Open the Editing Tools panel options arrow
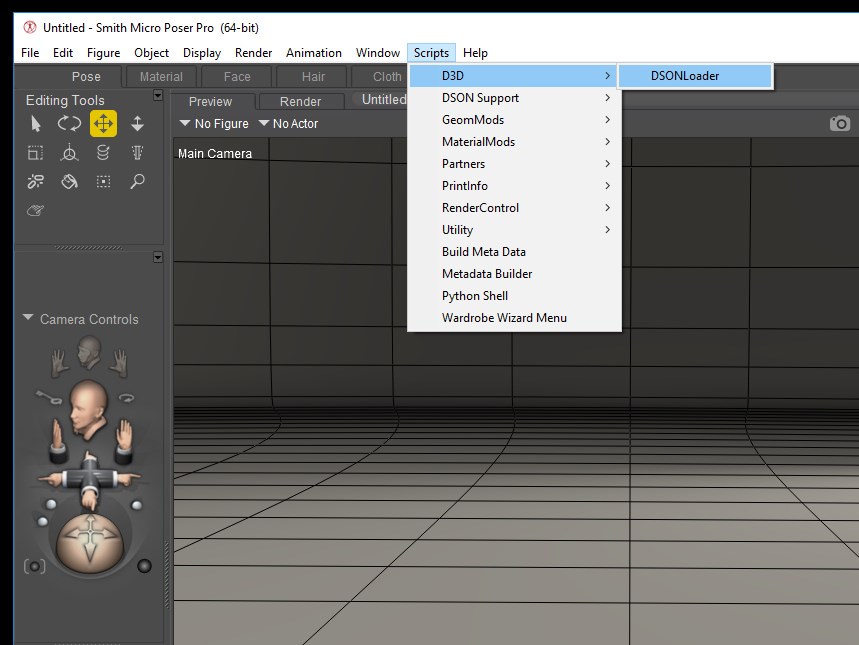 [158, 95]
